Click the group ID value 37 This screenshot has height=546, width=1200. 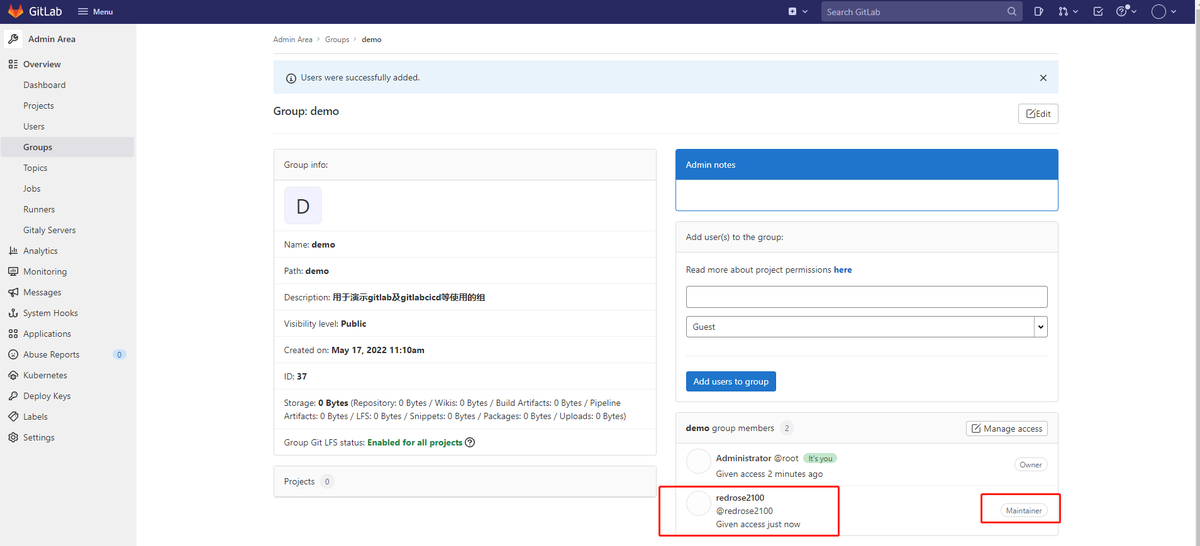(x=302, y=377)
